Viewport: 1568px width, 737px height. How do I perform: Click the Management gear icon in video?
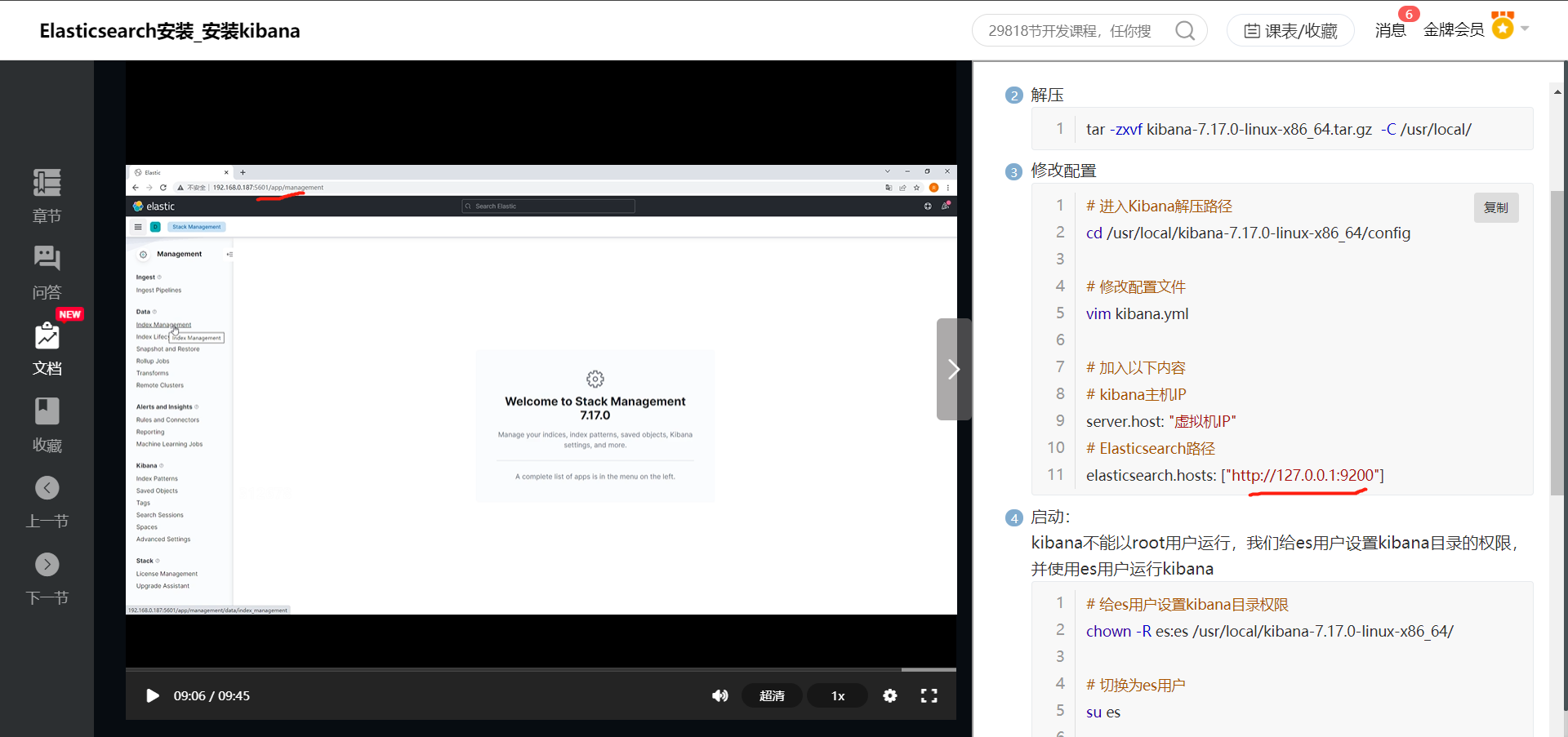pos(143,254)
